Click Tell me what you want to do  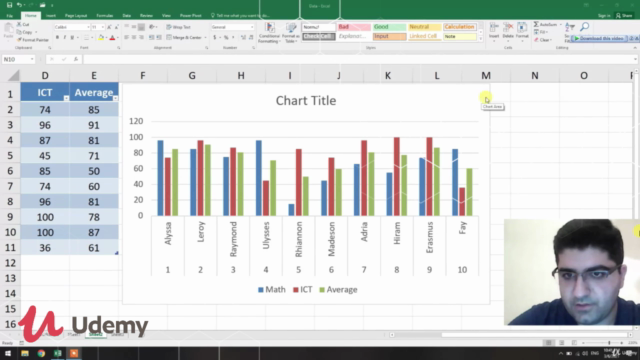240,16
